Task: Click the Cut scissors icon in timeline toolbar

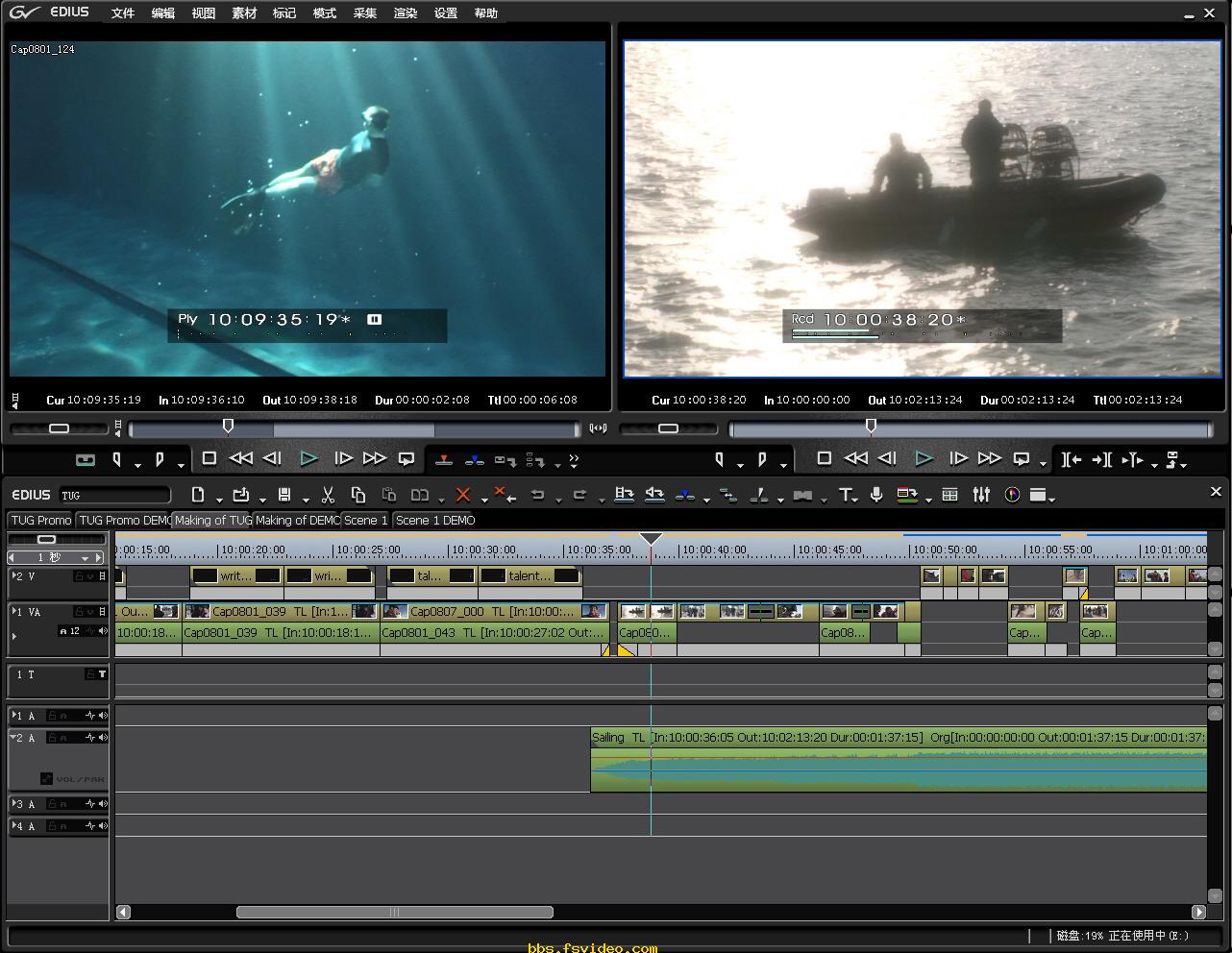Action: [x=328, y=495]
